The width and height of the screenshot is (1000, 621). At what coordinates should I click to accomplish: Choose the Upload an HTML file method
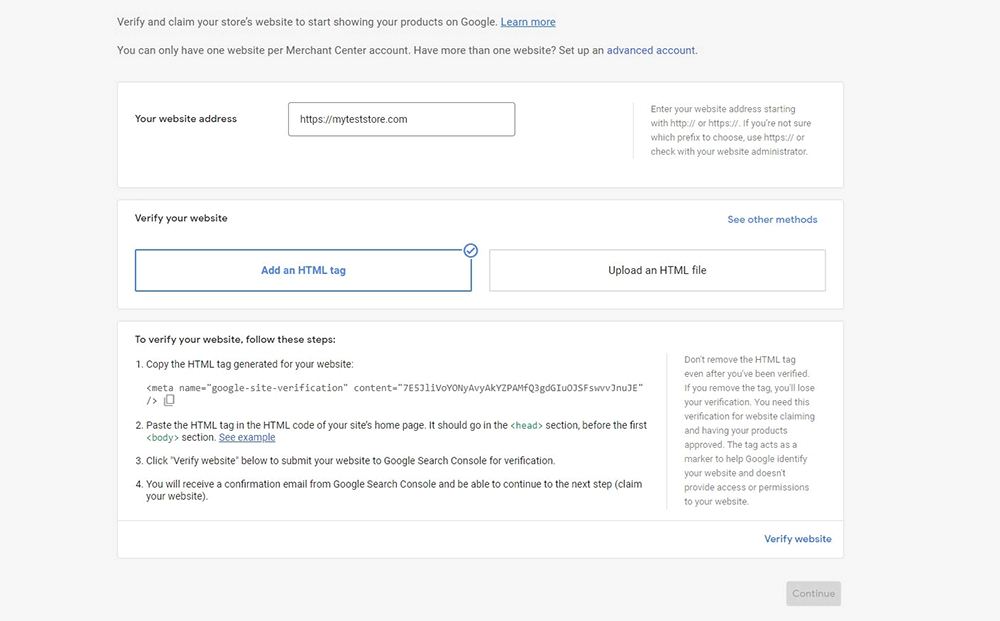(657, 270)
